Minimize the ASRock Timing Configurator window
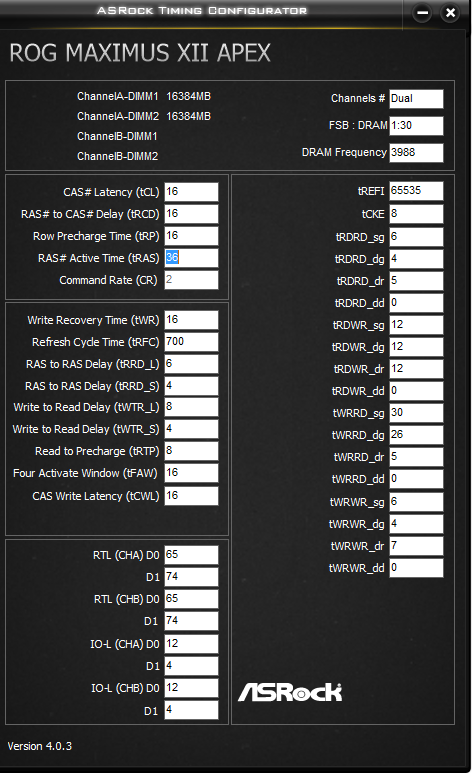The image size is (472, 773). click(x=422, y=13)
